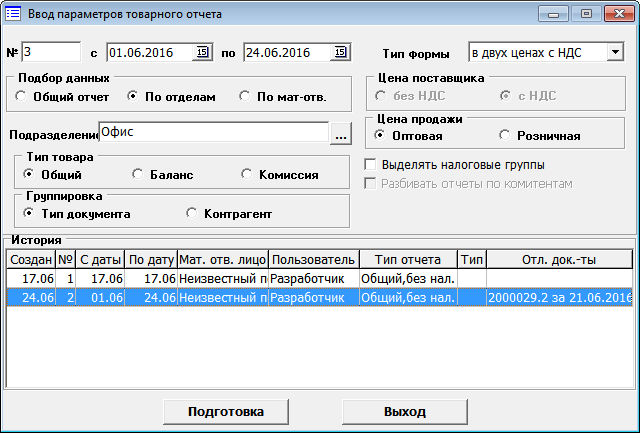Image resolution: width=640 pixels, height=433 pixels.
Task: Set grouping to 'Контрагент'
Action: tap(193, 214)
